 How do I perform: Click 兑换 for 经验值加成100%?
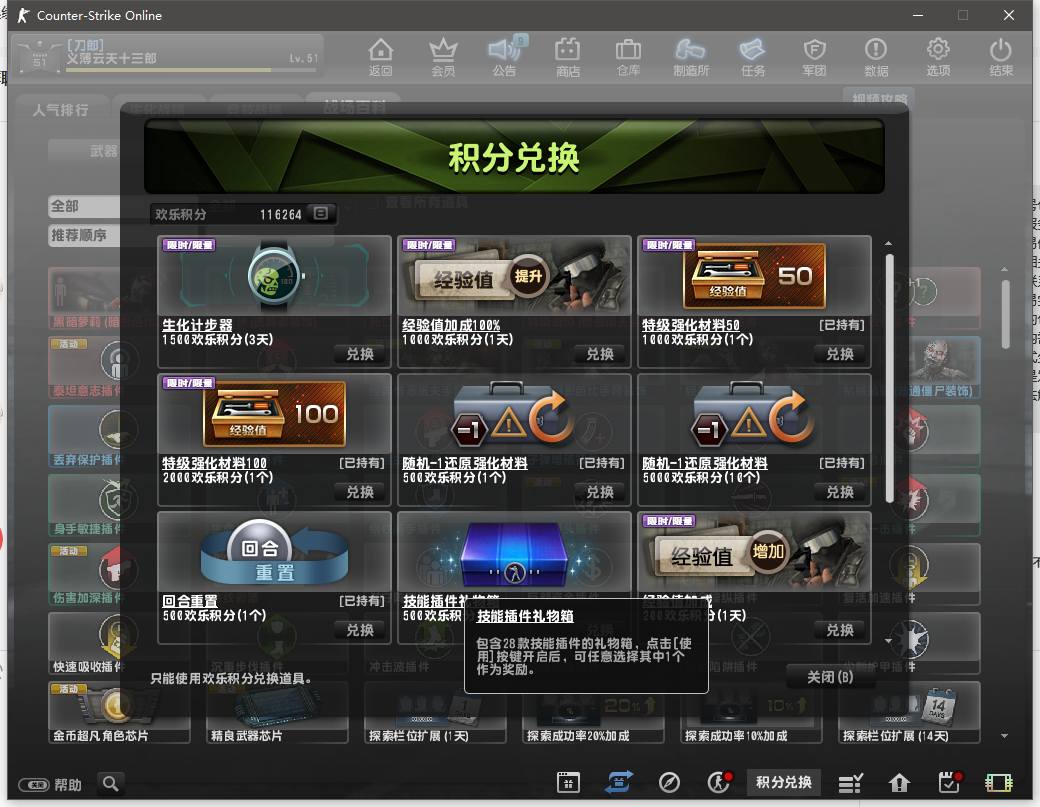(x=600, y=354)
